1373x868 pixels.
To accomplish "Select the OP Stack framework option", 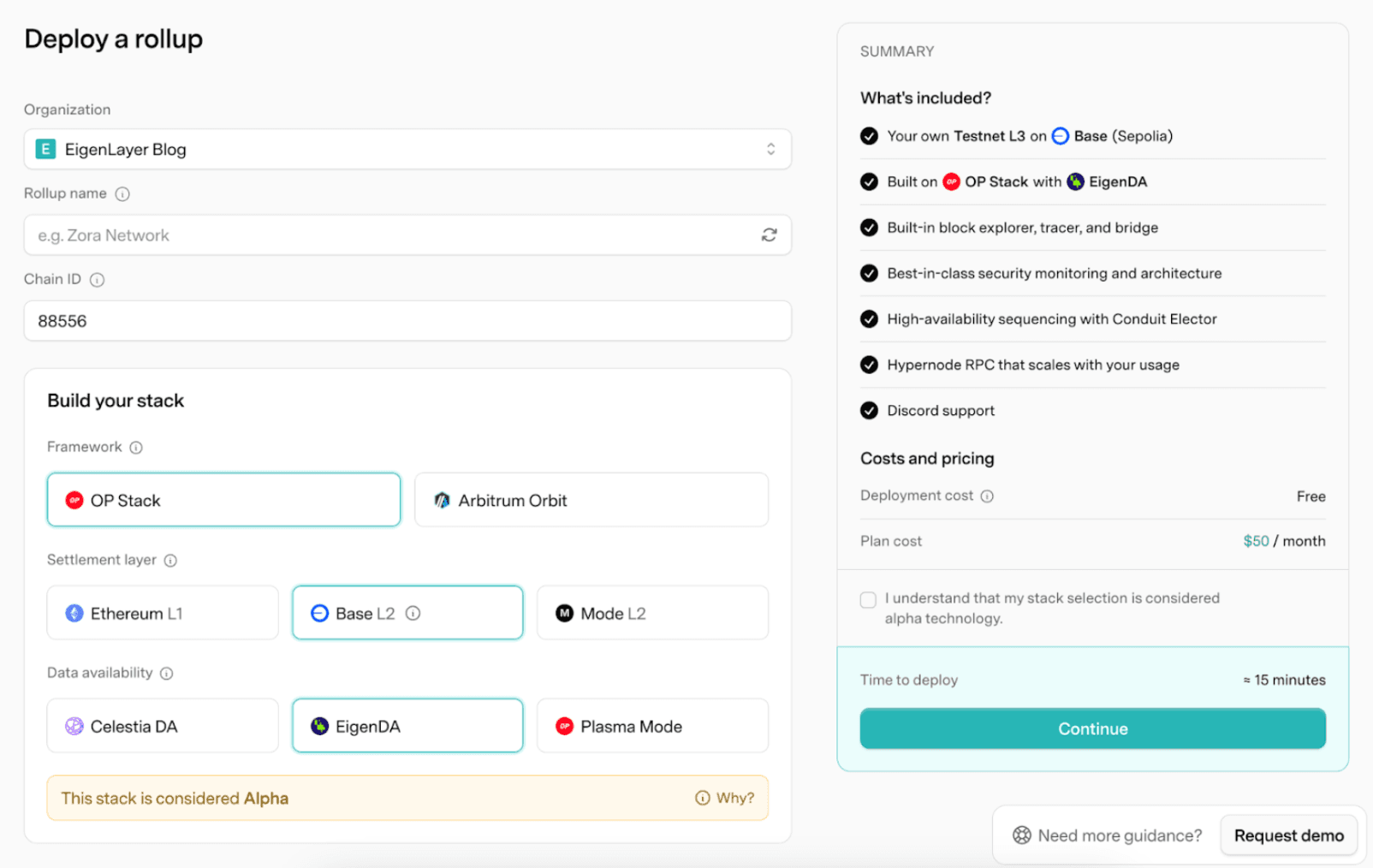I will [223, 500].
